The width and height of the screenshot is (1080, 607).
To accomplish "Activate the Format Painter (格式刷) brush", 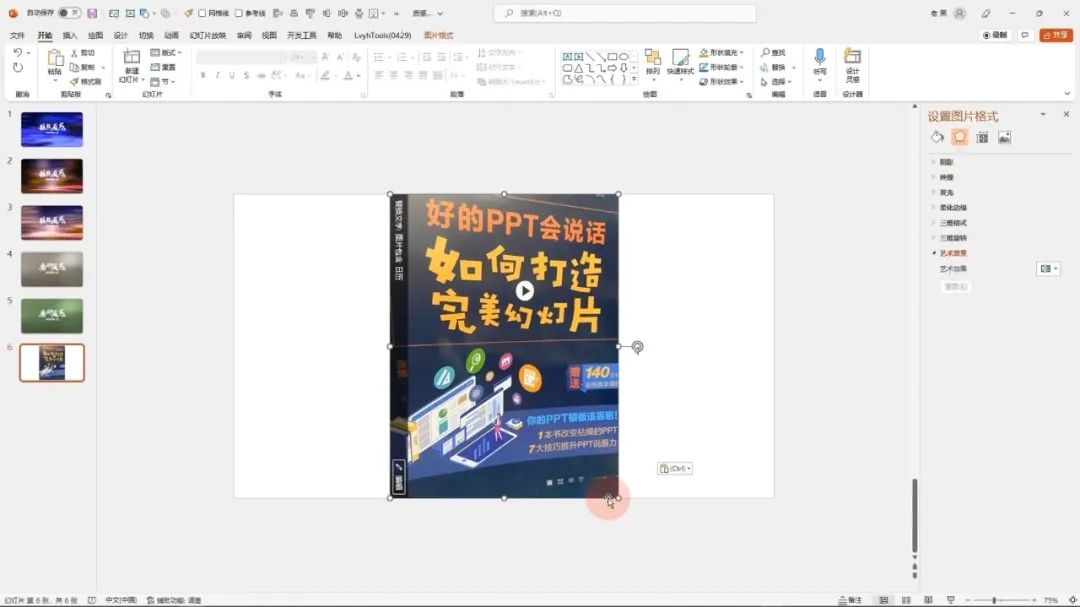I will point(74,82).
